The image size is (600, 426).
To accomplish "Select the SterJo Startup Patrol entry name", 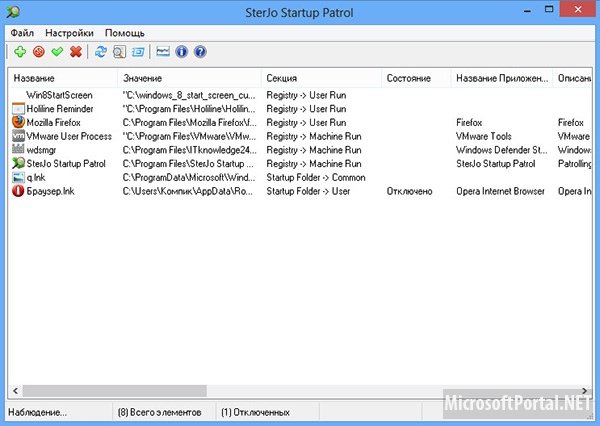I will 66,164.
